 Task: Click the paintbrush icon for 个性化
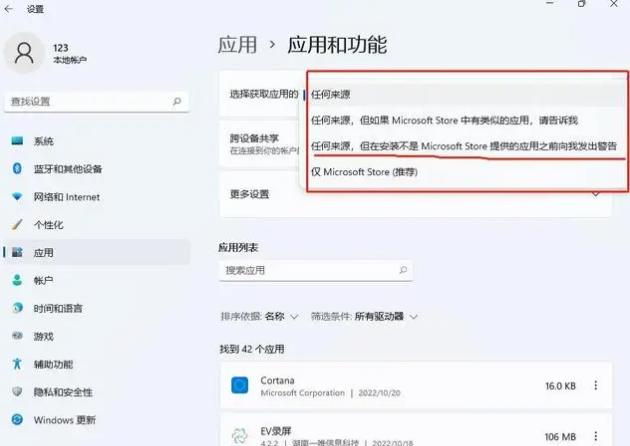coord(17,225)
